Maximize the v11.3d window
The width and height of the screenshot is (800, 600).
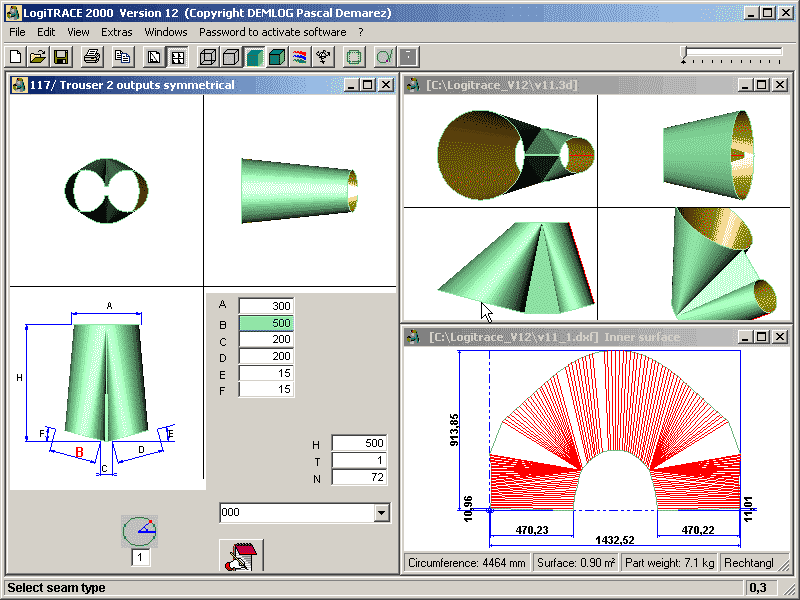pyautogui.click(x=761, y=85)
